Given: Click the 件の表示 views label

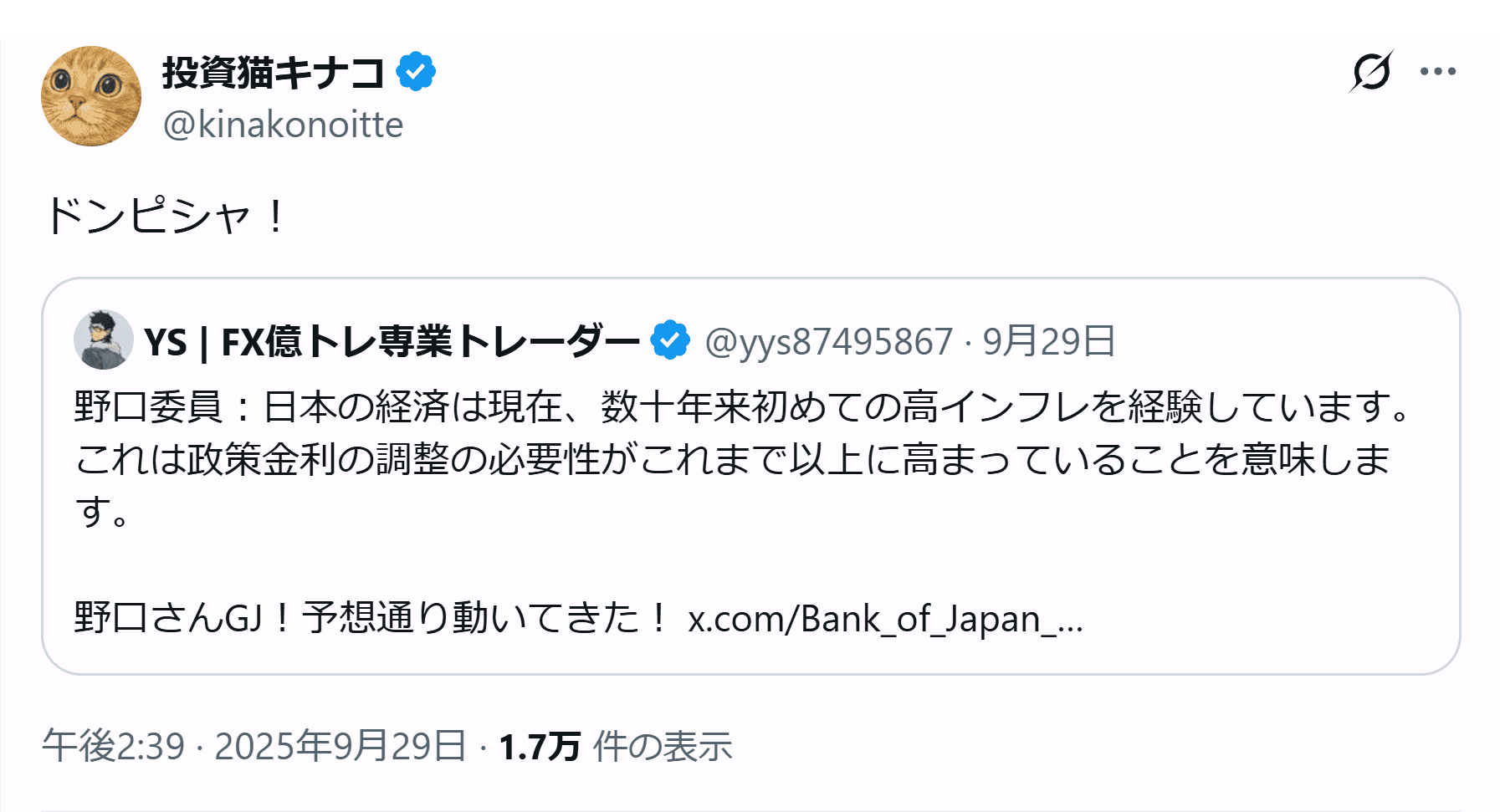Looking at the screenshot, I should tap(663, 746).
